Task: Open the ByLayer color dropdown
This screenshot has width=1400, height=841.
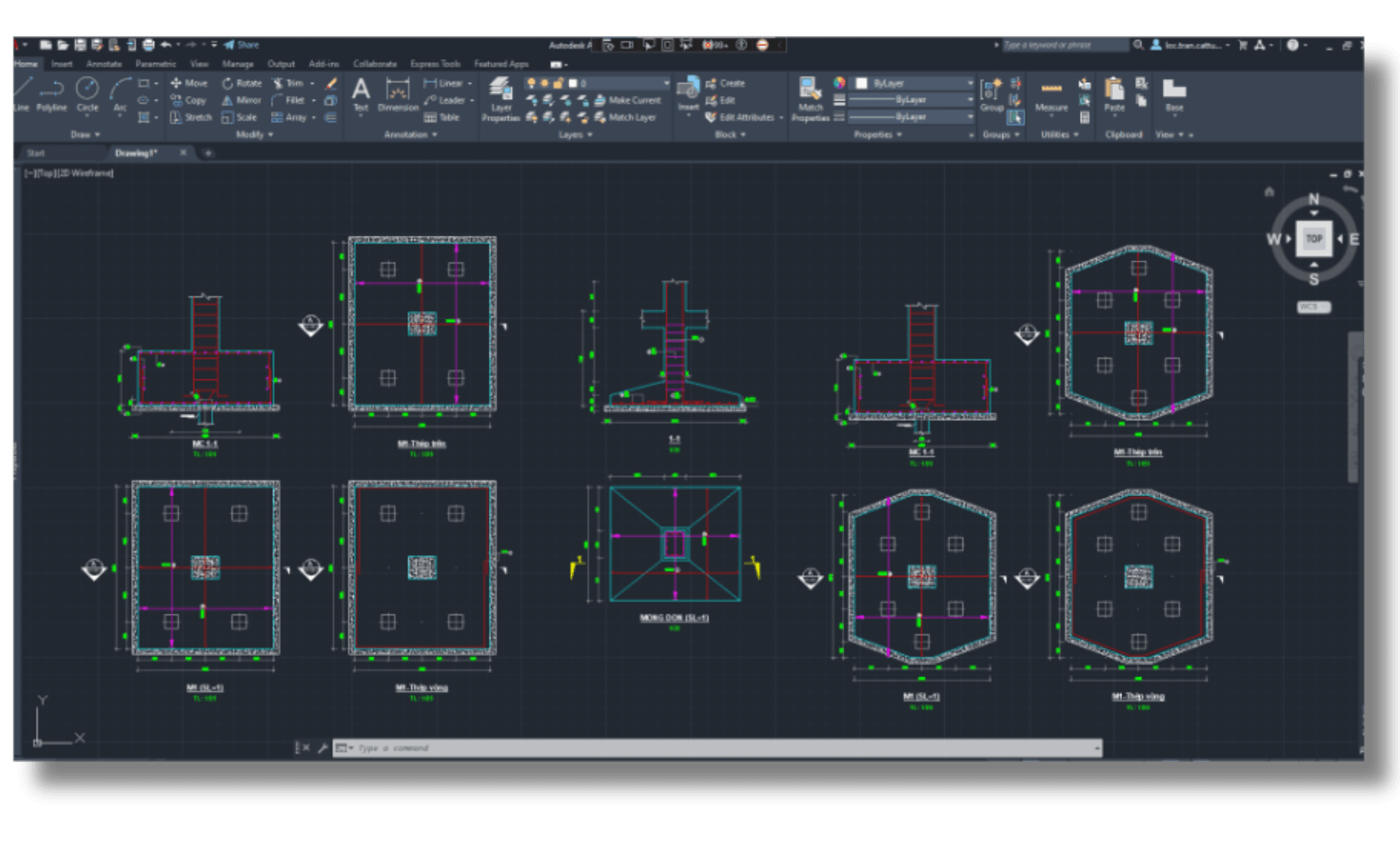Action: 914,83
